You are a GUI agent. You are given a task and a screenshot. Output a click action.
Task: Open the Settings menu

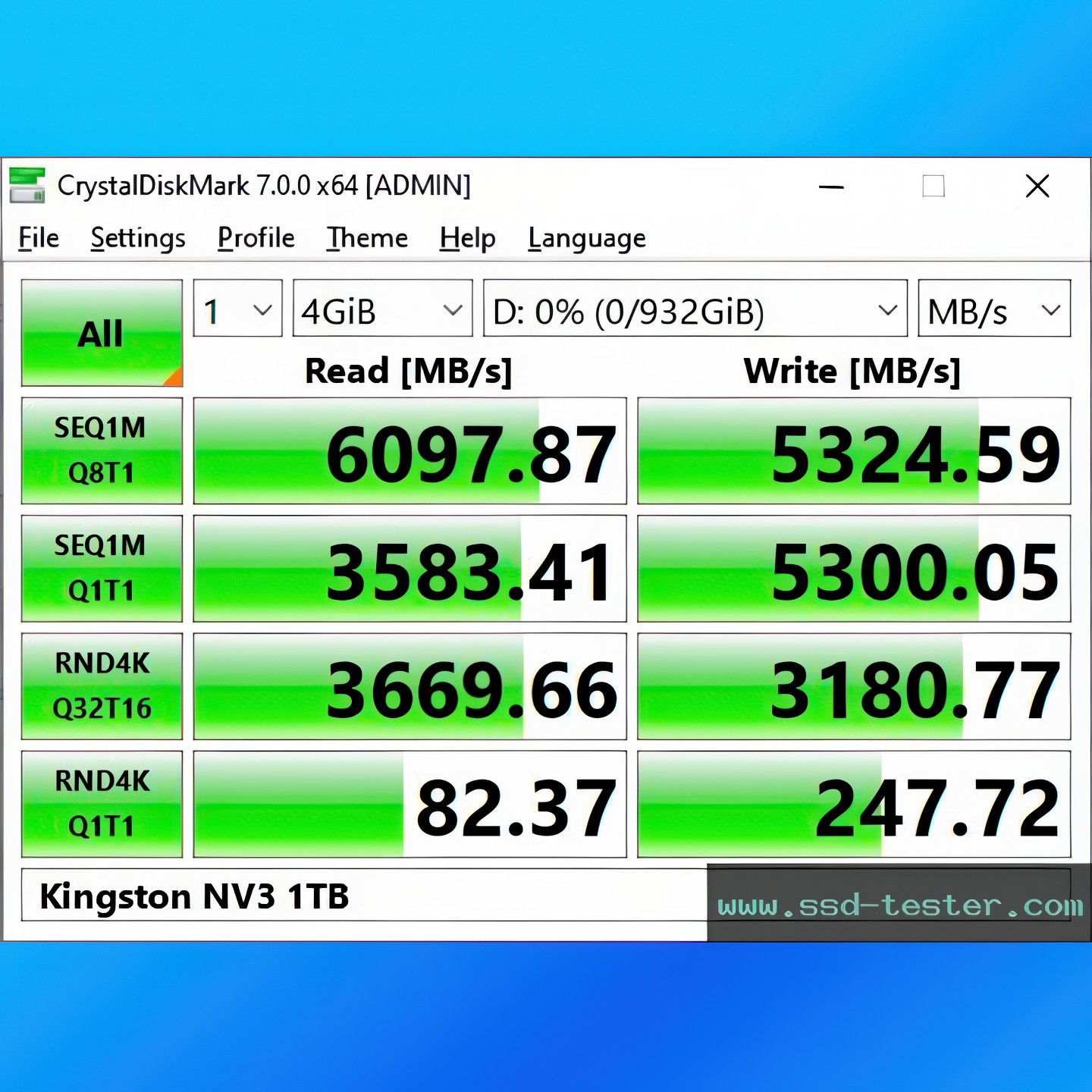coord(138,238)
